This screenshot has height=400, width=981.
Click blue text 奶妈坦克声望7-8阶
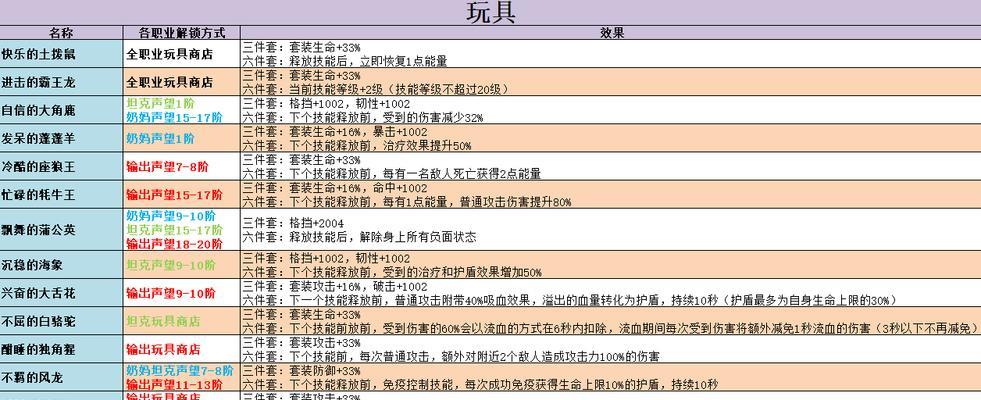pos(180,371)
